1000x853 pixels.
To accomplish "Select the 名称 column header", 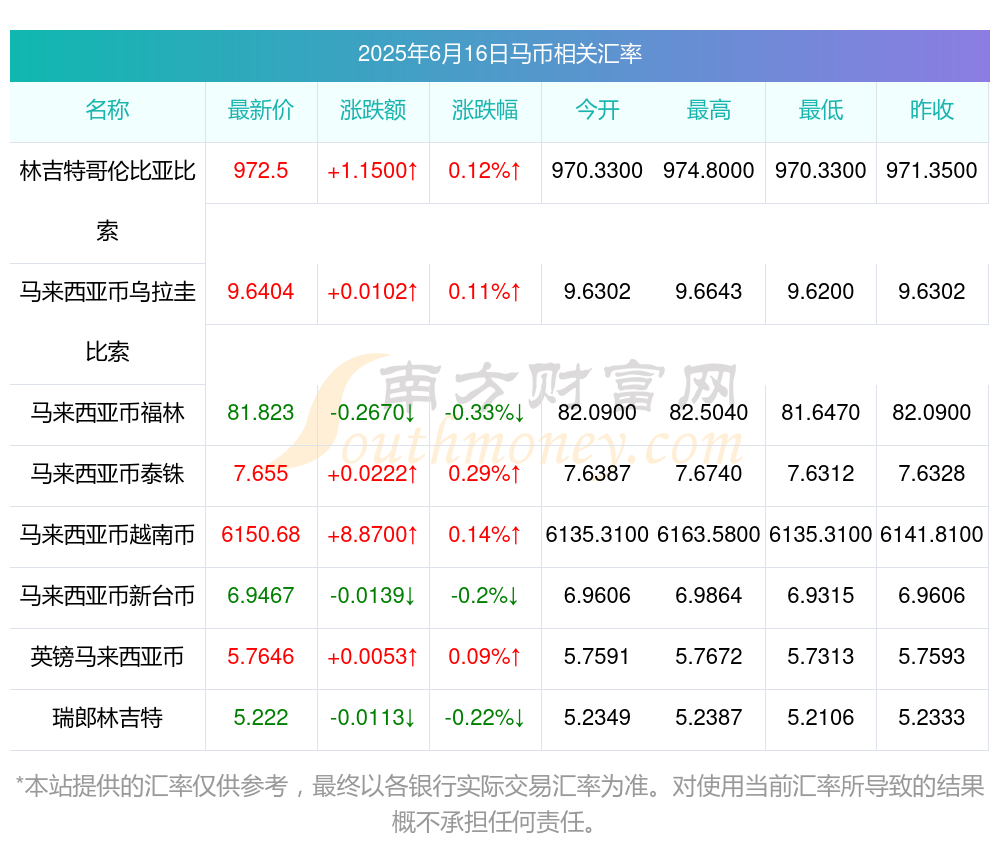I will [x=107, y=110].
